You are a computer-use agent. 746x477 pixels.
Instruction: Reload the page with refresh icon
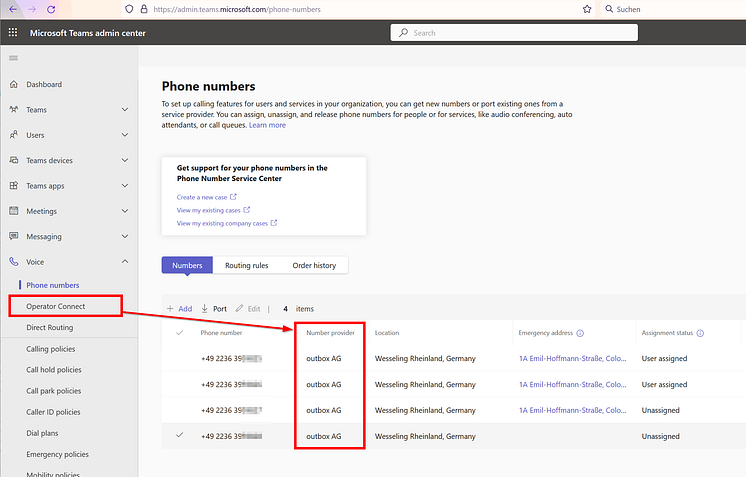coord(51,9)
